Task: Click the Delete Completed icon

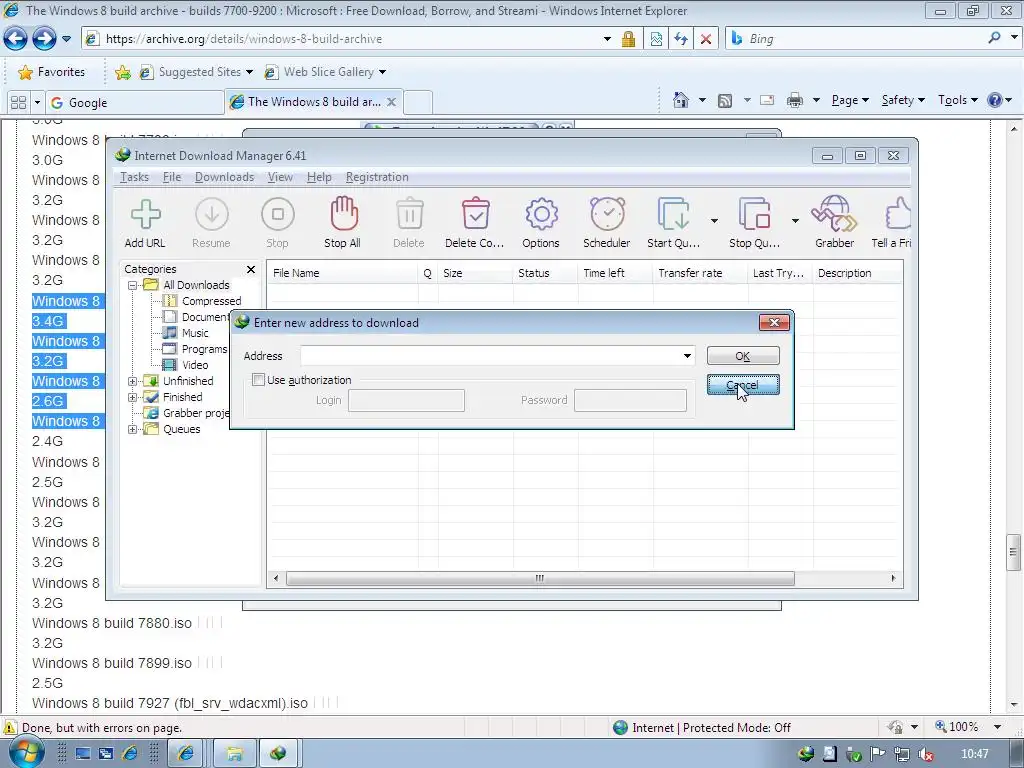Action: pyautogui.click(x=475, y=214)
